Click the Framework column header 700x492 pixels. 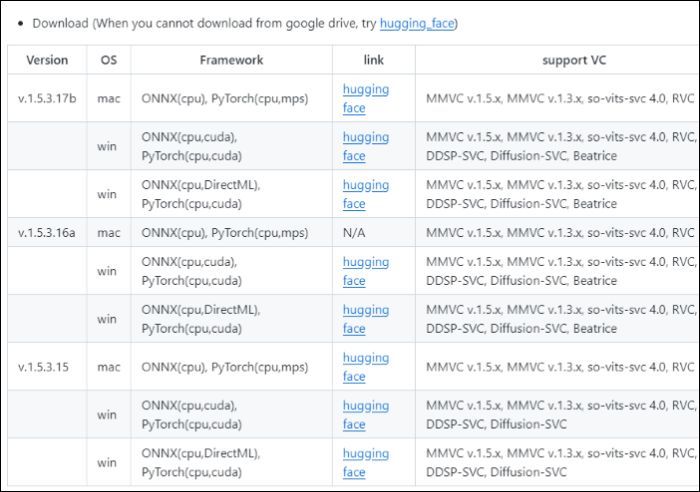pyautogui.click(x=231, y=60)
